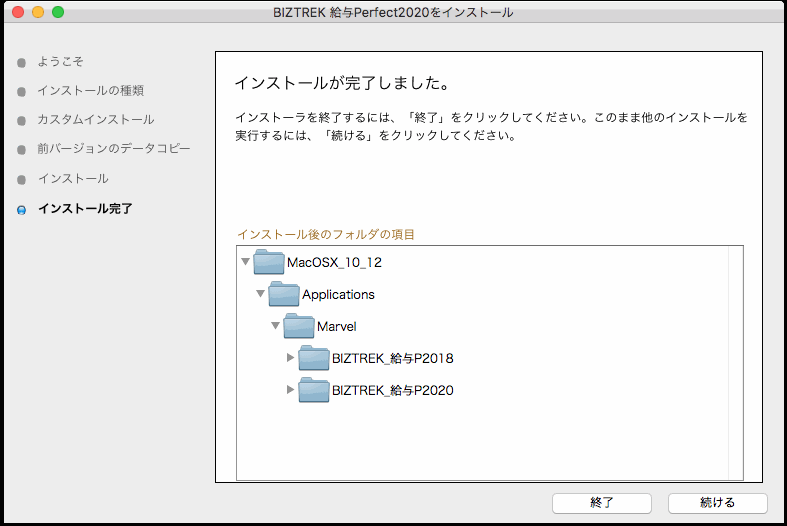This screenshot has width=787, height=526.
Task: Click the ようこそ step bullet icon
Action: (x=21, y=63)
